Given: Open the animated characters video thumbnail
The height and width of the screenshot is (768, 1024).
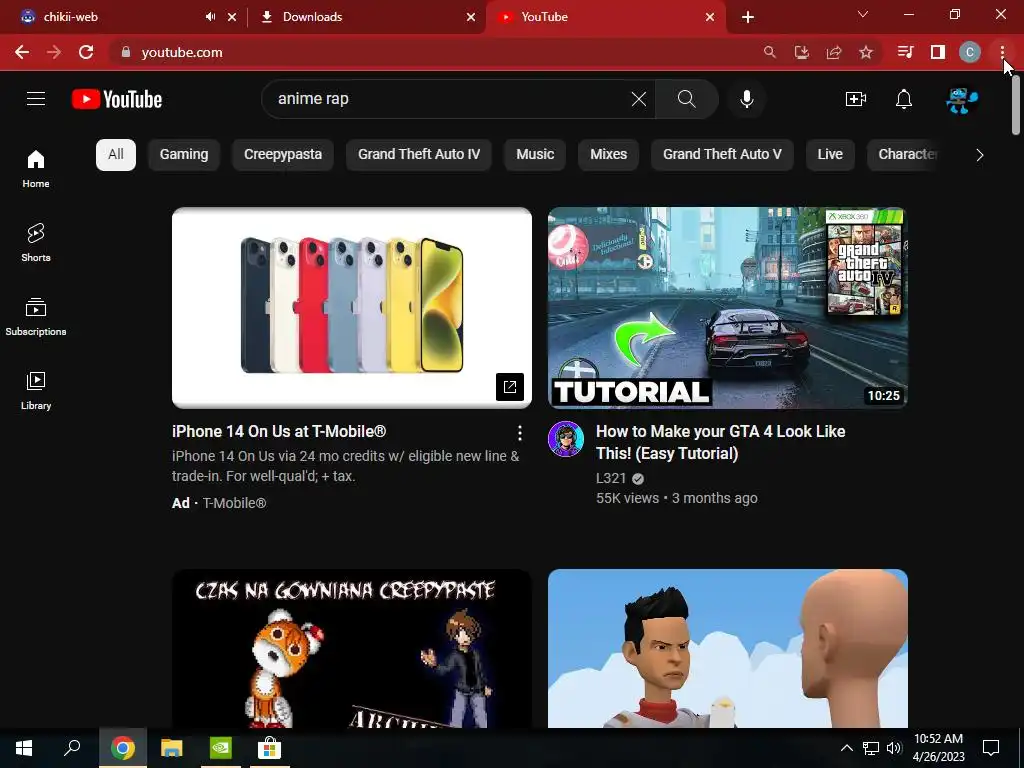Looking at the screenshot, I should point(728,648).
